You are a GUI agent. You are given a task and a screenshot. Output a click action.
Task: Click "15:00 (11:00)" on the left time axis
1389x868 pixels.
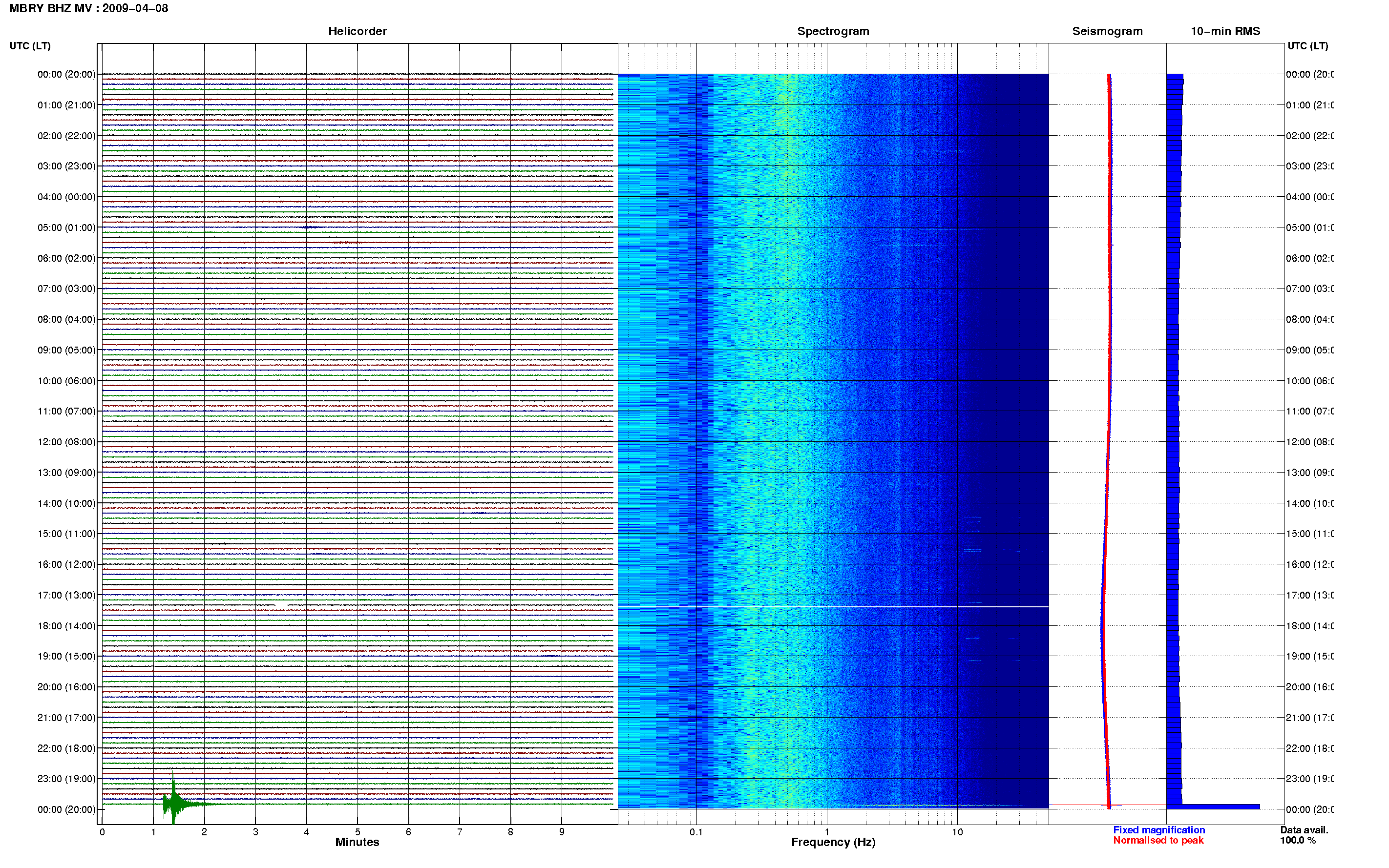[66, 534]
